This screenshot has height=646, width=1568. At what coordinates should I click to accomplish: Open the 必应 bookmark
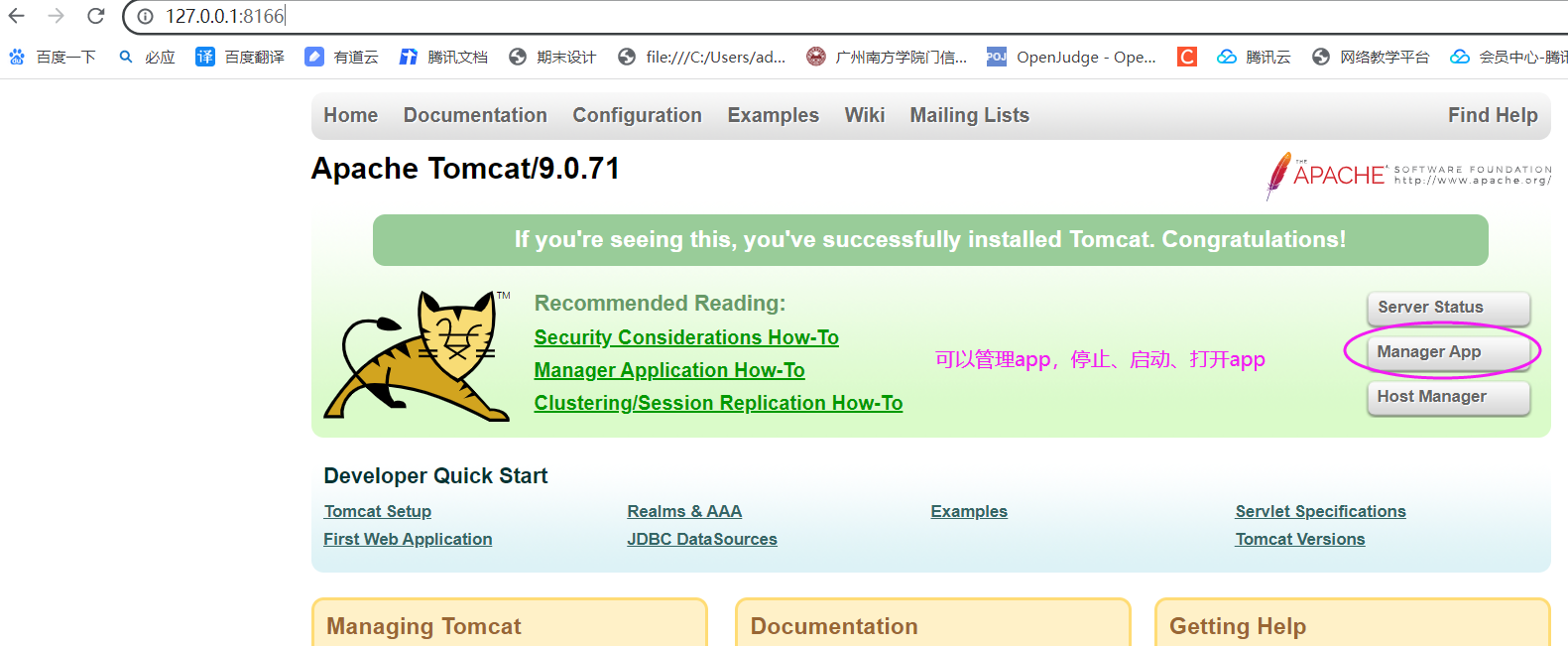(147, 57)
